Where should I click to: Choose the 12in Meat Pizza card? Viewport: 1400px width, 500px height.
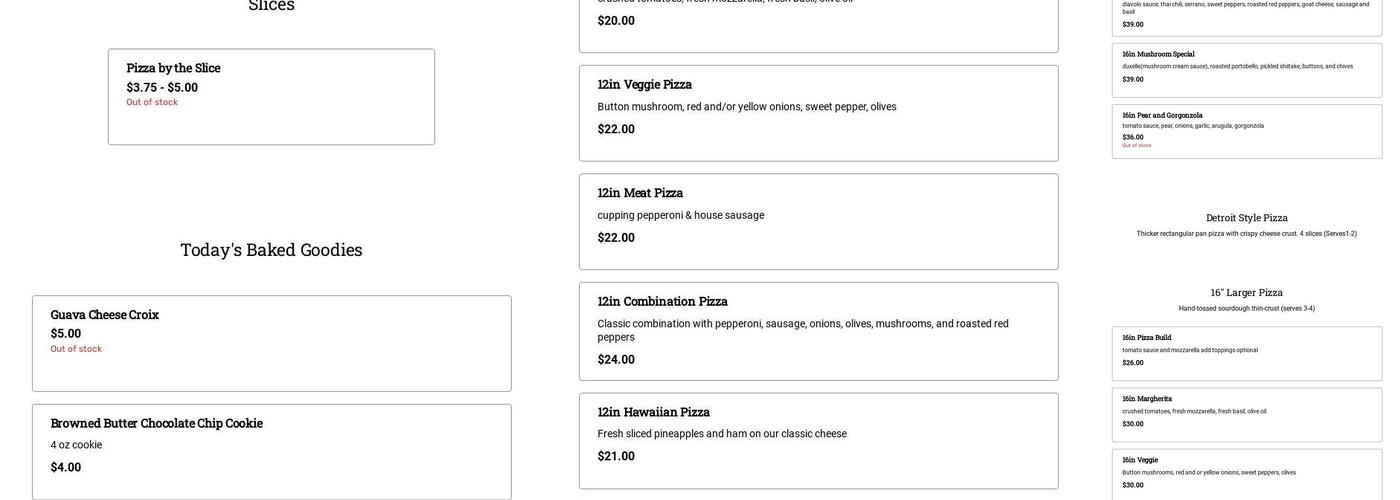point(818,221)
